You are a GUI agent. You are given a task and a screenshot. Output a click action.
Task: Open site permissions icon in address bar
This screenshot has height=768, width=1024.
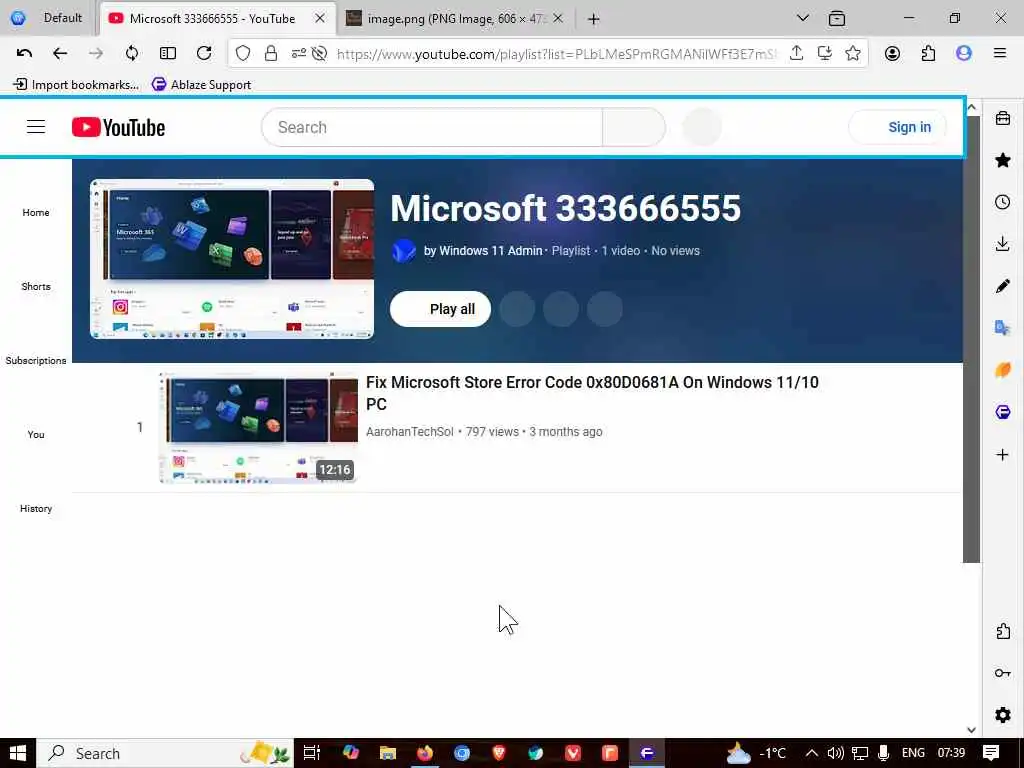coord(298,54)
